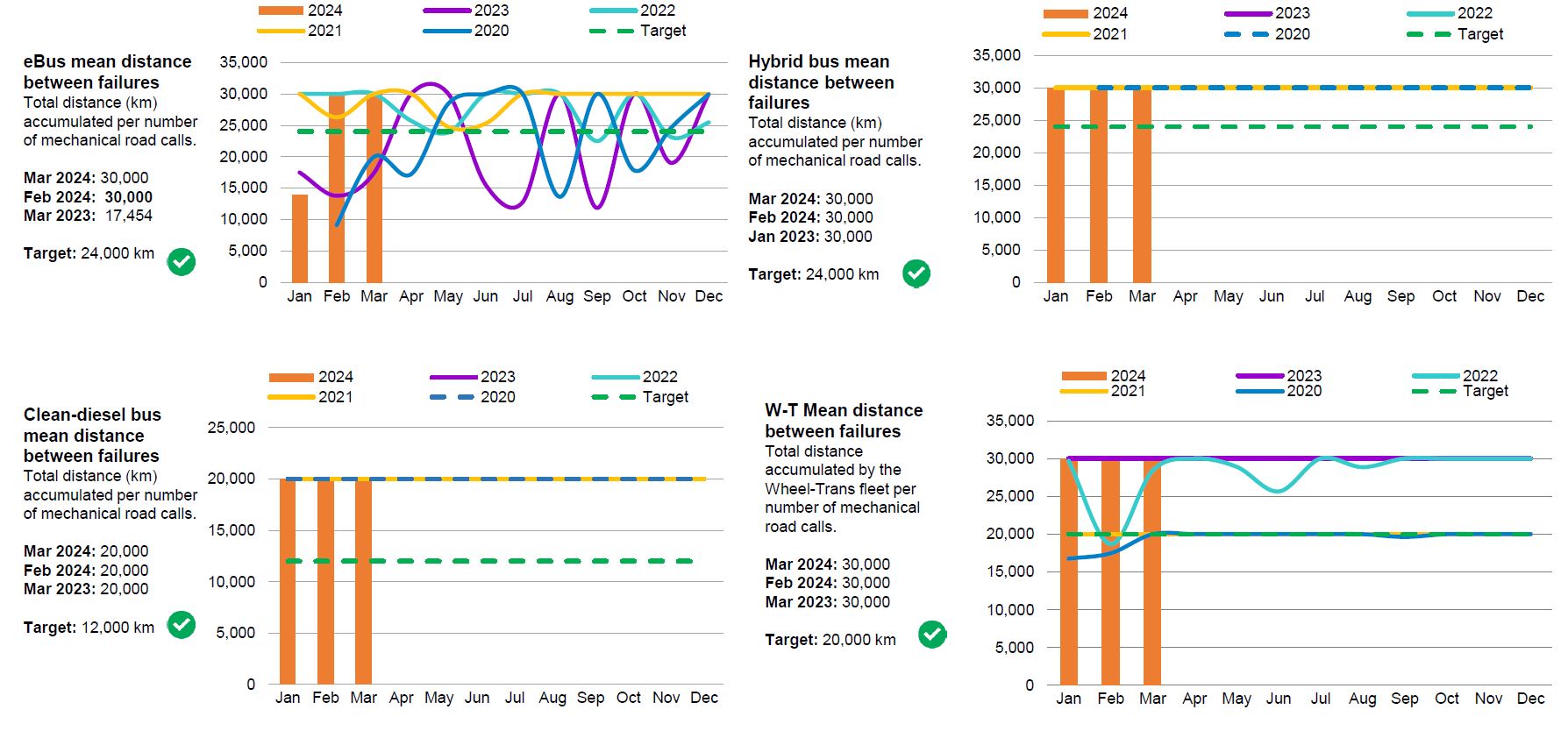Click the green checkmark beside Hybrid bus target

[916, 273]
